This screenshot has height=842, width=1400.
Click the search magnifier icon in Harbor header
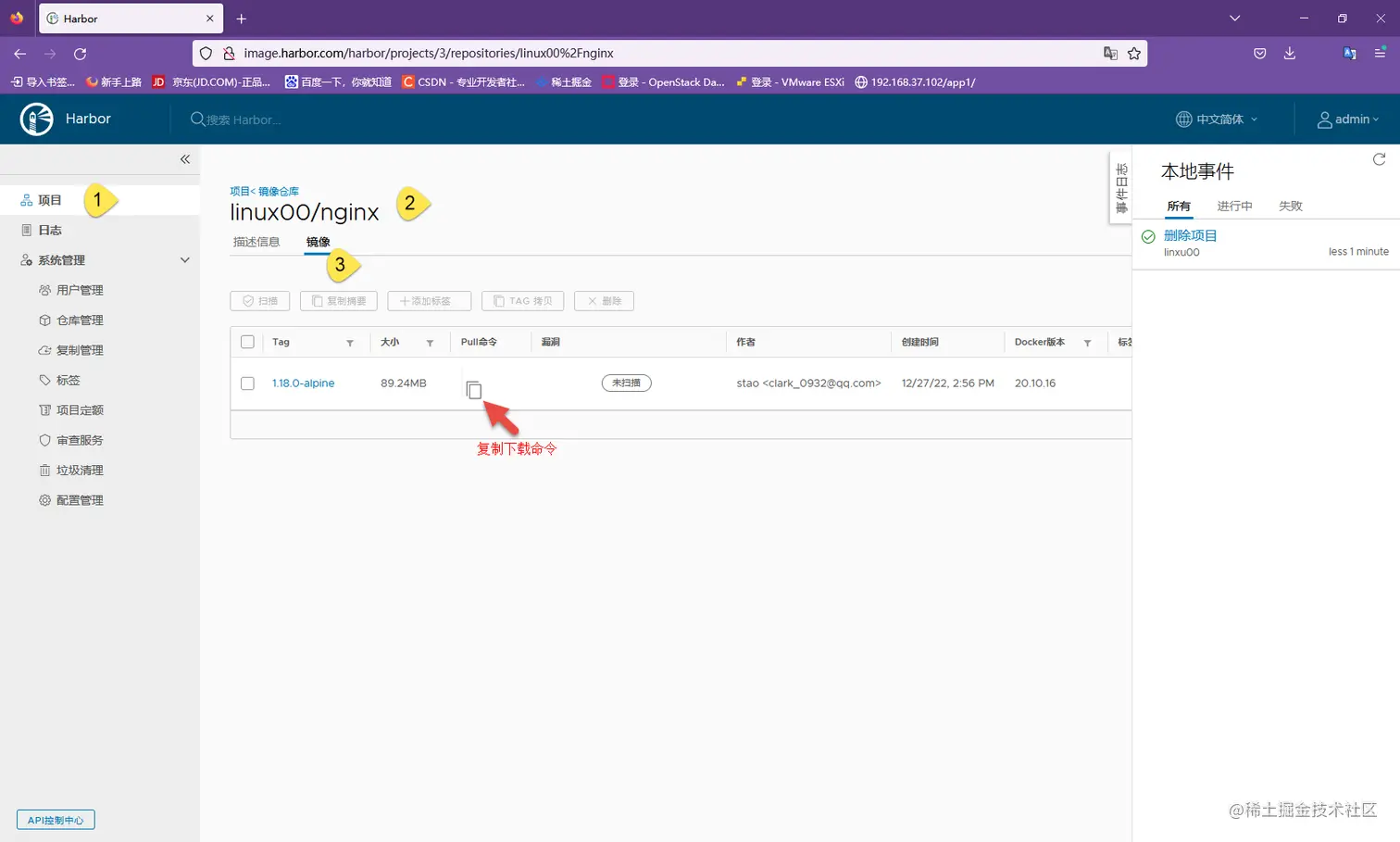[x=197, y=119]
